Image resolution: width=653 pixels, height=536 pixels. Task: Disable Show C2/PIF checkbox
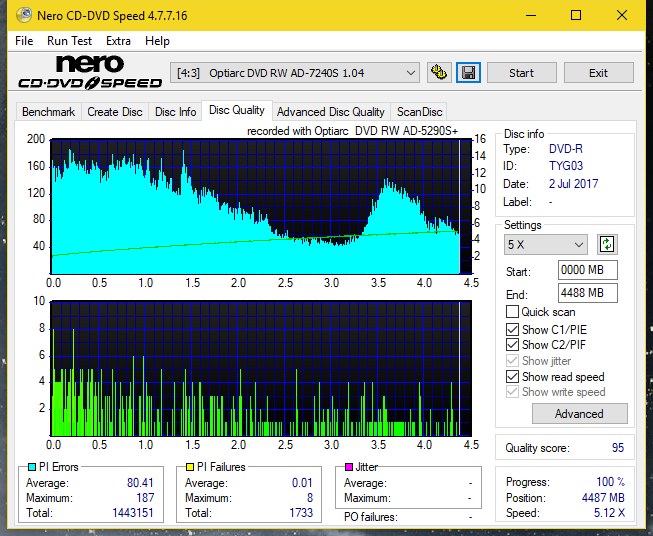pyautogui.click(x=512, y=345)
